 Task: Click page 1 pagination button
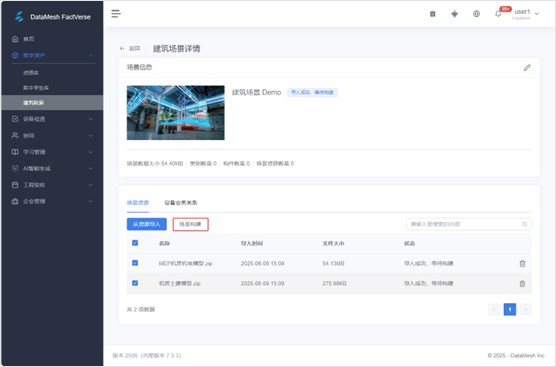(x=510, y=310)
